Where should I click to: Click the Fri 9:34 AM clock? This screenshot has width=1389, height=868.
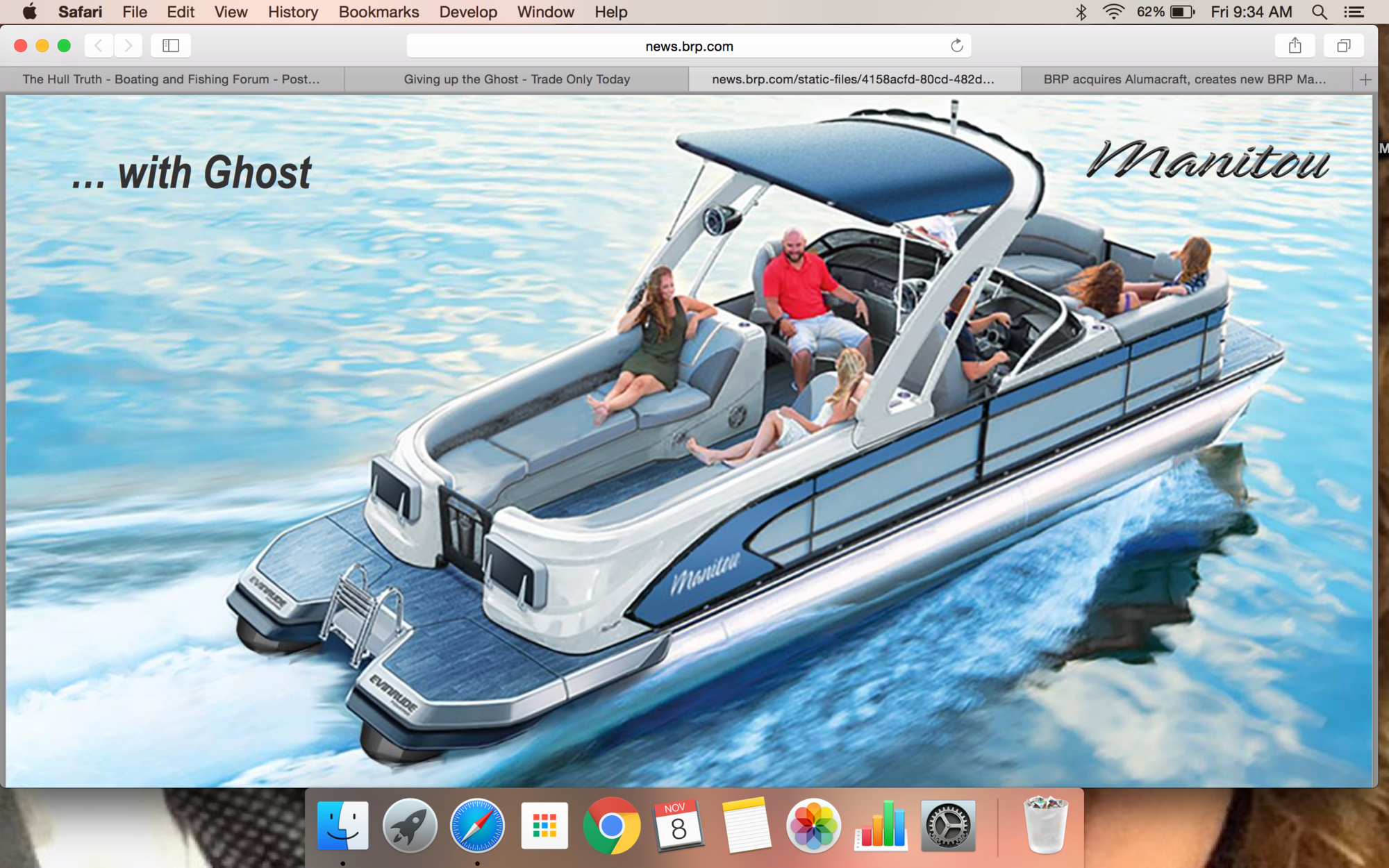click(x=1251, y=12)
